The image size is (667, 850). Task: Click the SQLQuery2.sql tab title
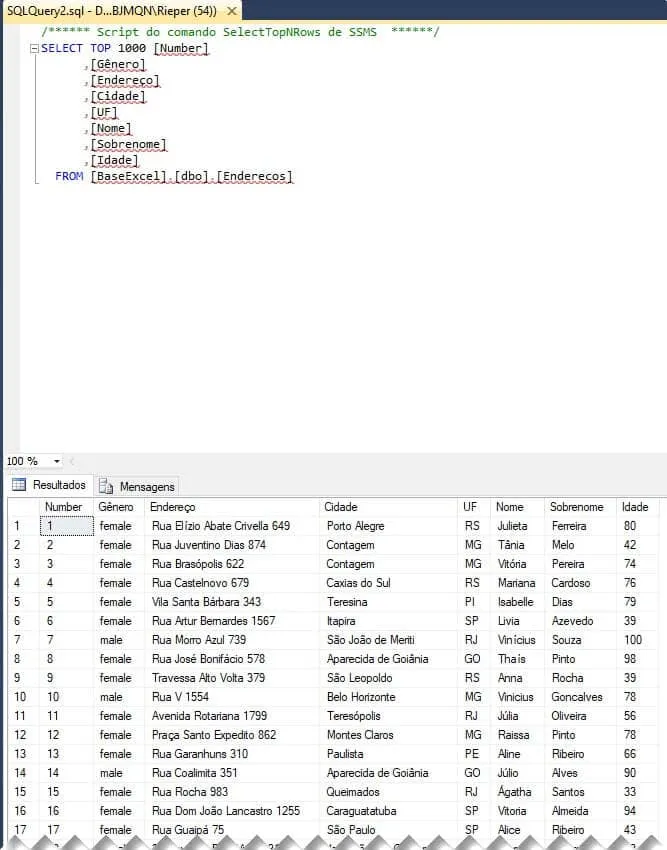pyautogui.click(x=112, y=11)
